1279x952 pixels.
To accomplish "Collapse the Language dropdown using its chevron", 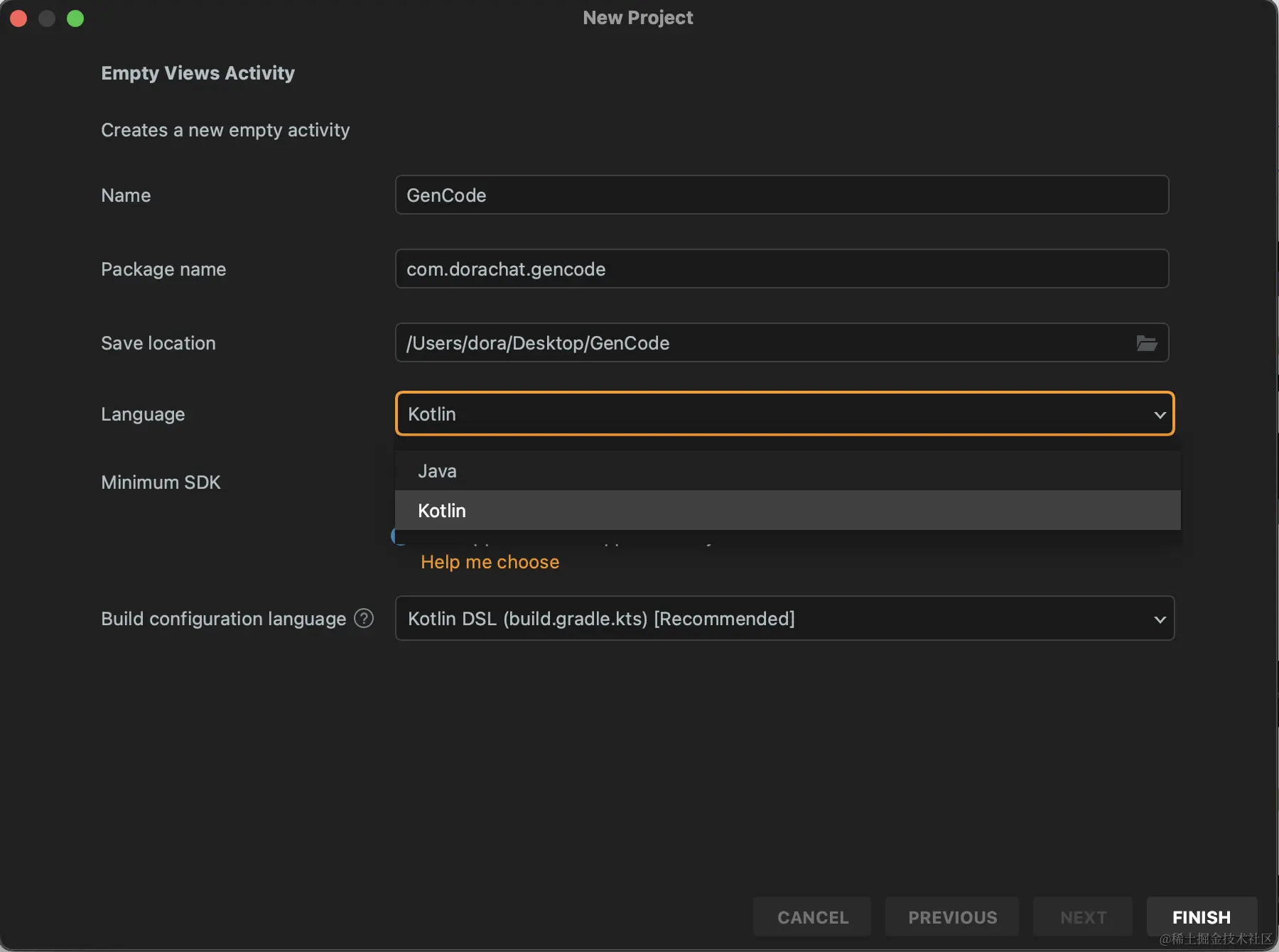I will point(1160,414).
